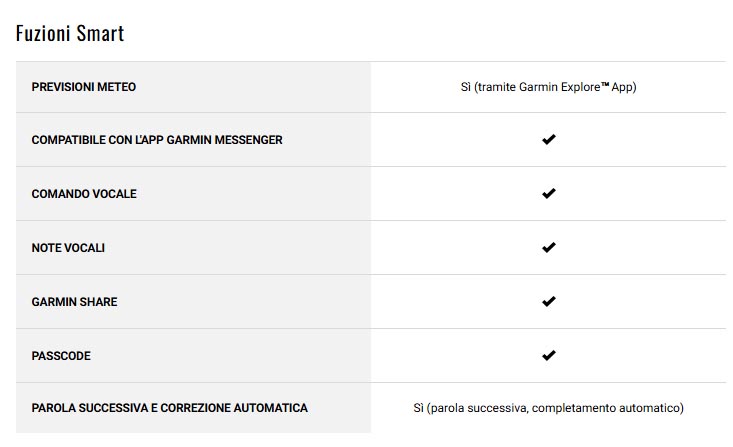733x447 pixels.
Task: Click the "Passcode" label text
Action: coord(61,355)
